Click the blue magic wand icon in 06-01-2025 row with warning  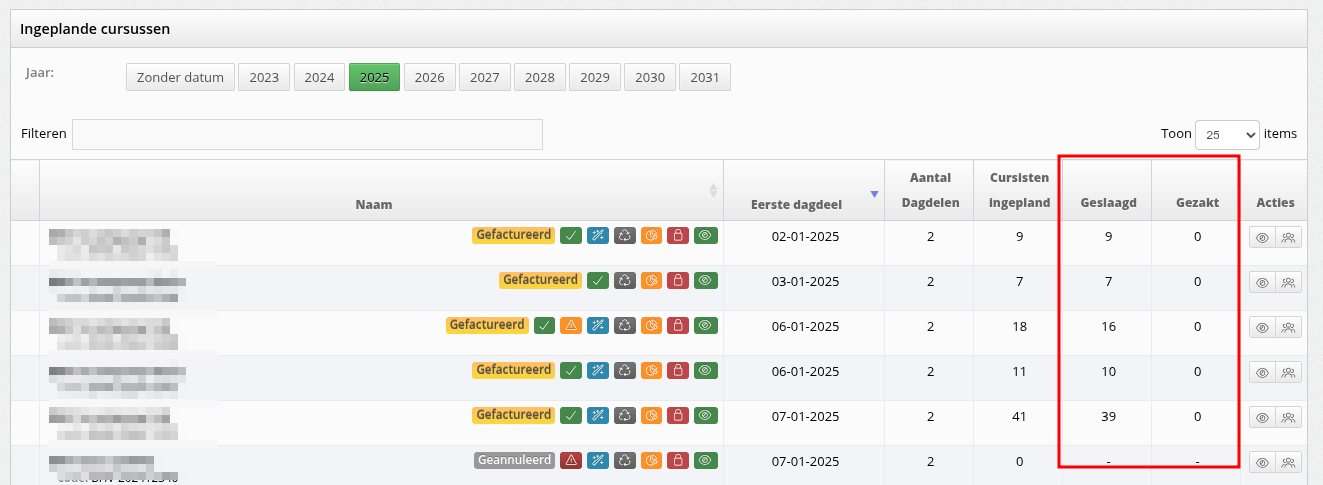[x=598, y=326]
